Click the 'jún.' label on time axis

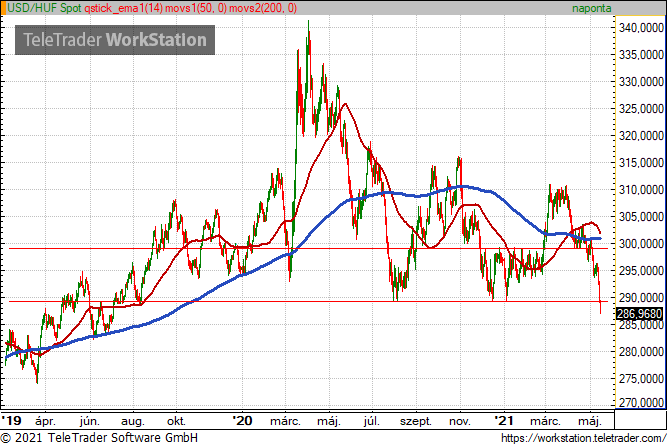89,421
